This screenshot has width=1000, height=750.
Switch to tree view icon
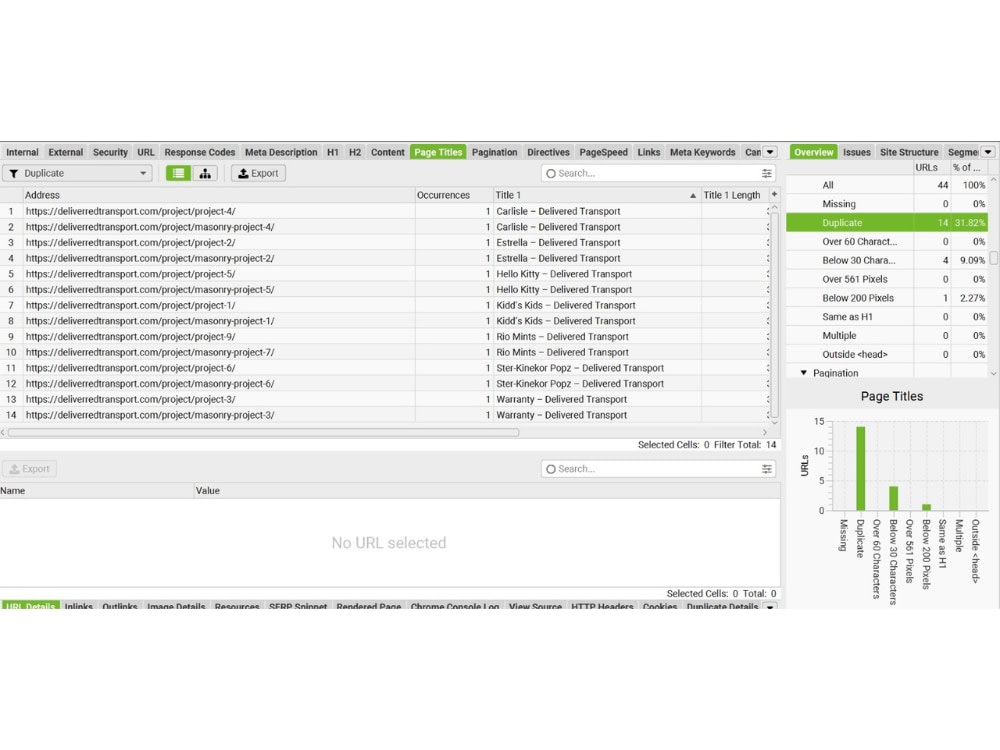[205, 173]
